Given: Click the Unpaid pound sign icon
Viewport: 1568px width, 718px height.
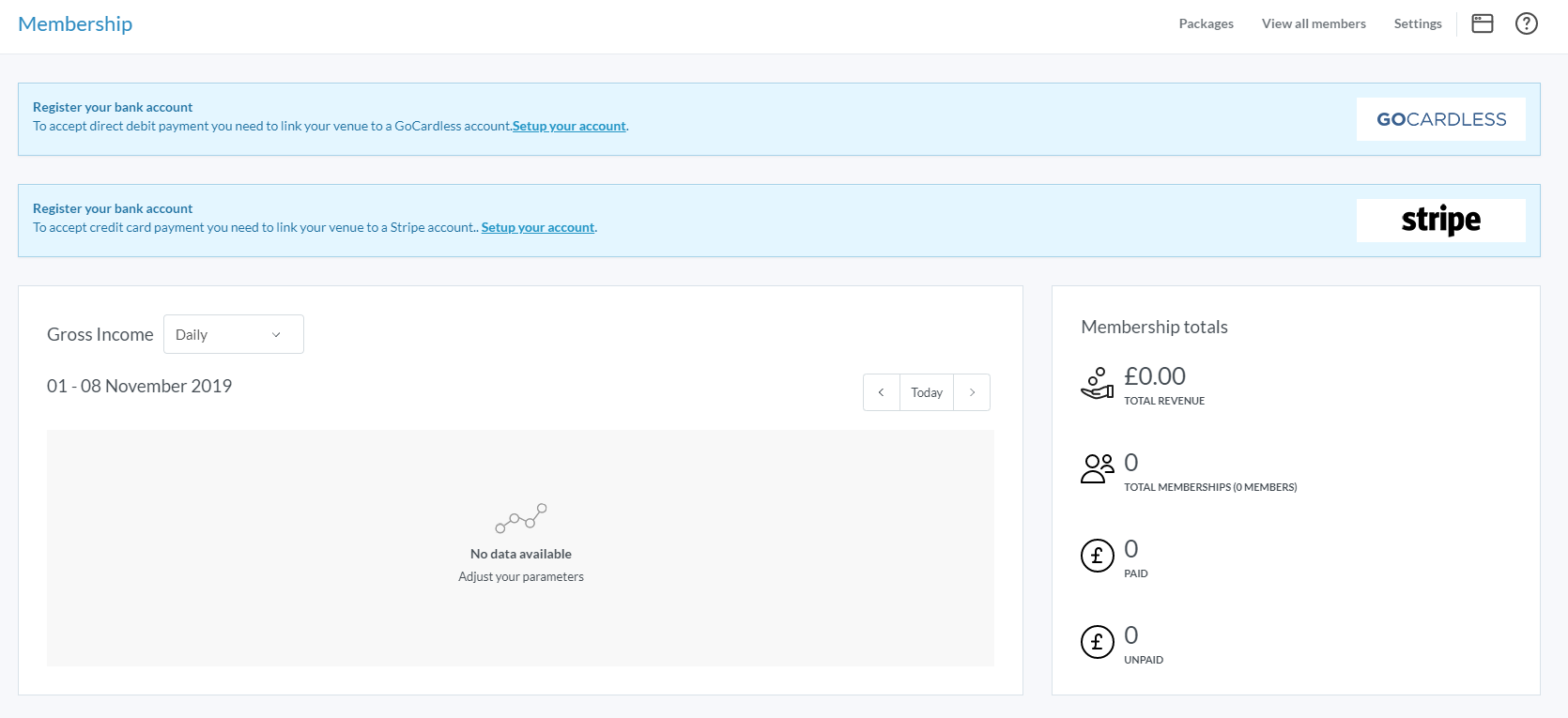Looking at the screenshot, I should (x=1097, y=642).
